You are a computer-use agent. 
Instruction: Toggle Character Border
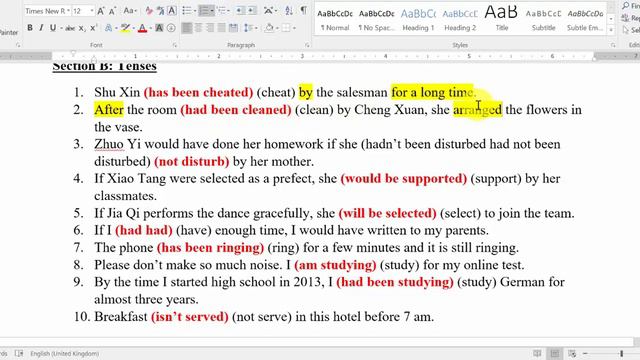pyautogui.click(x=172, y=11)
